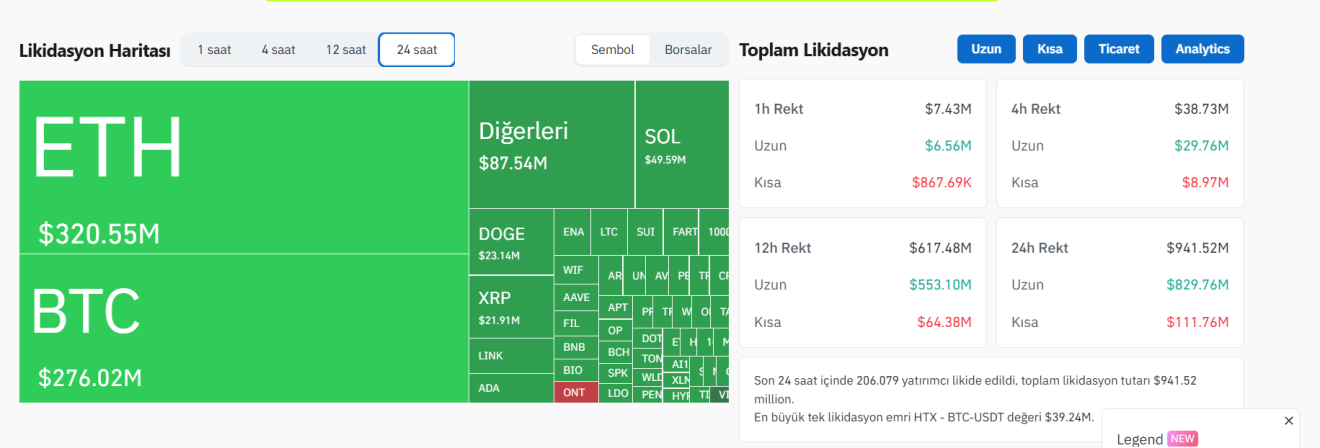Toggle the heatmap view to Sembol

(612, 50)
